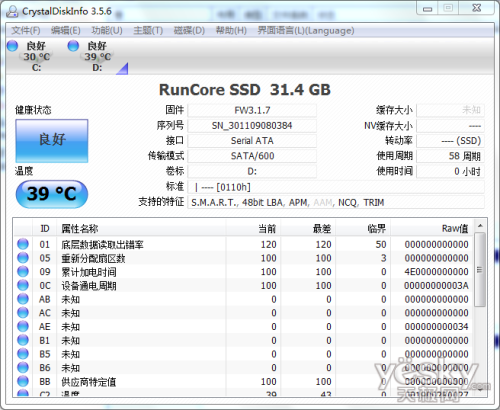500x410 pixels.
Task: Click the 58 周期 power cycle value
Action: (x=450, y=156)
